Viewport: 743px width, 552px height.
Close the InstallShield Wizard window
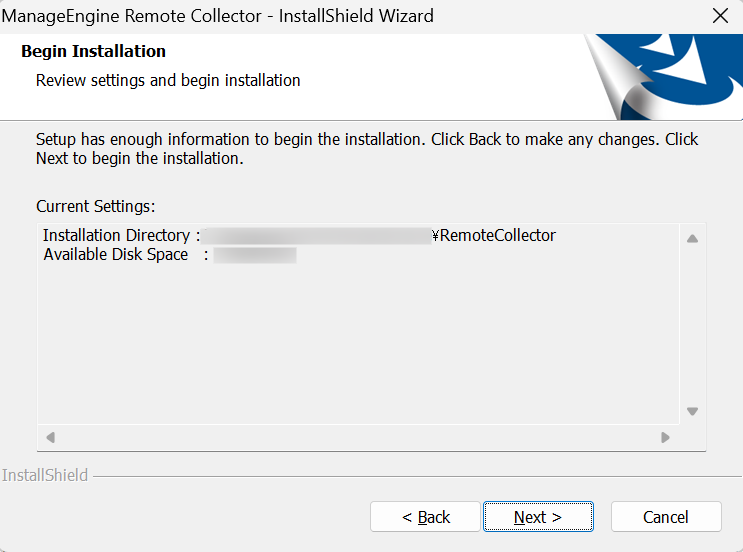point(720,16)
